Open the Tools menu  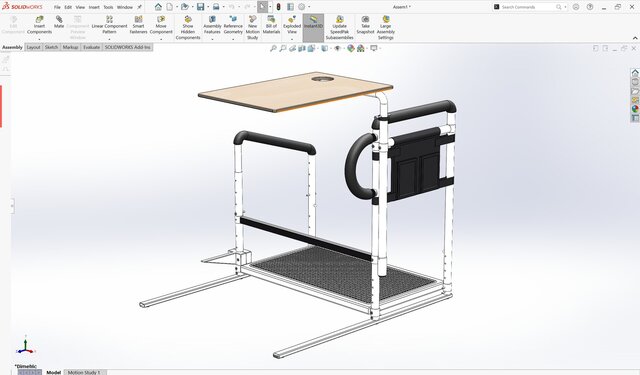(x=108, y=7)
